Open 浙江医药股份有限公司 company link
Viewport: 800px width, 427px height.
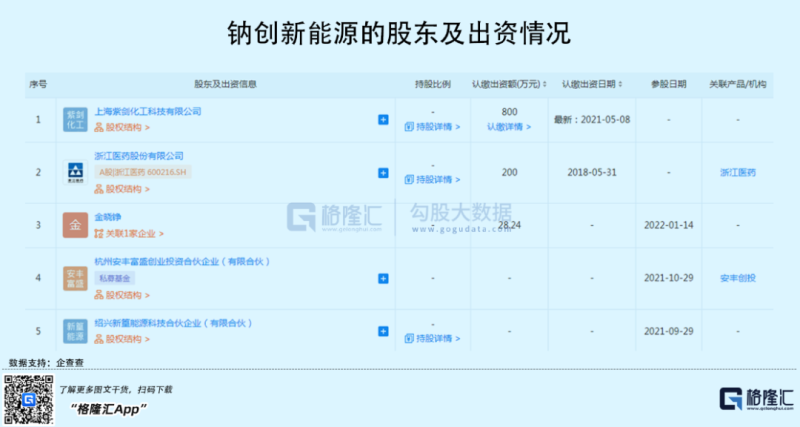coord(139,156)
